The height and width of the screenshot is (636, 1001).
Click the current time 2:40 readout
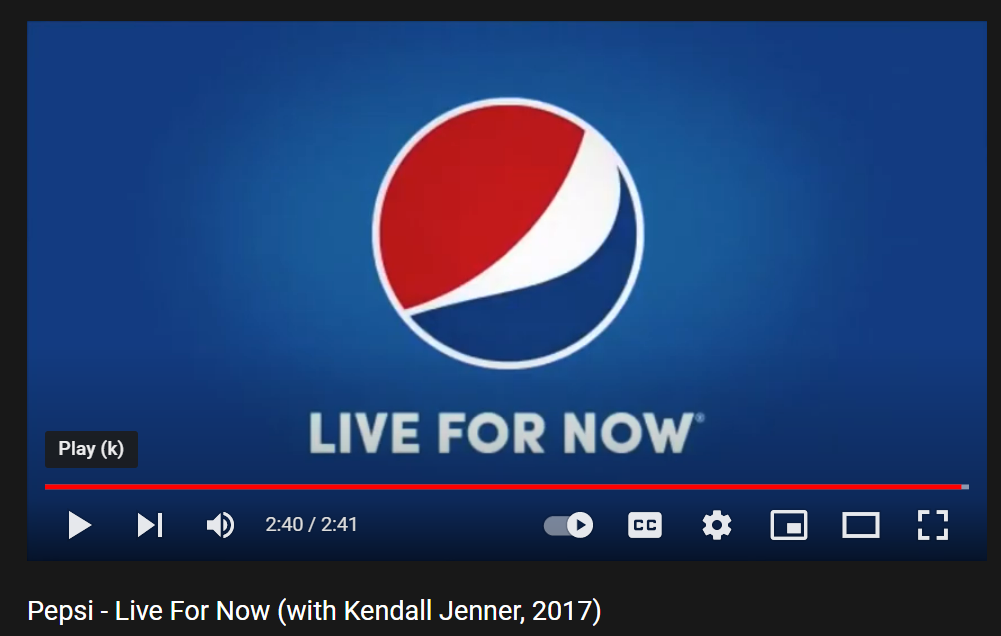[x=283, y=525]
